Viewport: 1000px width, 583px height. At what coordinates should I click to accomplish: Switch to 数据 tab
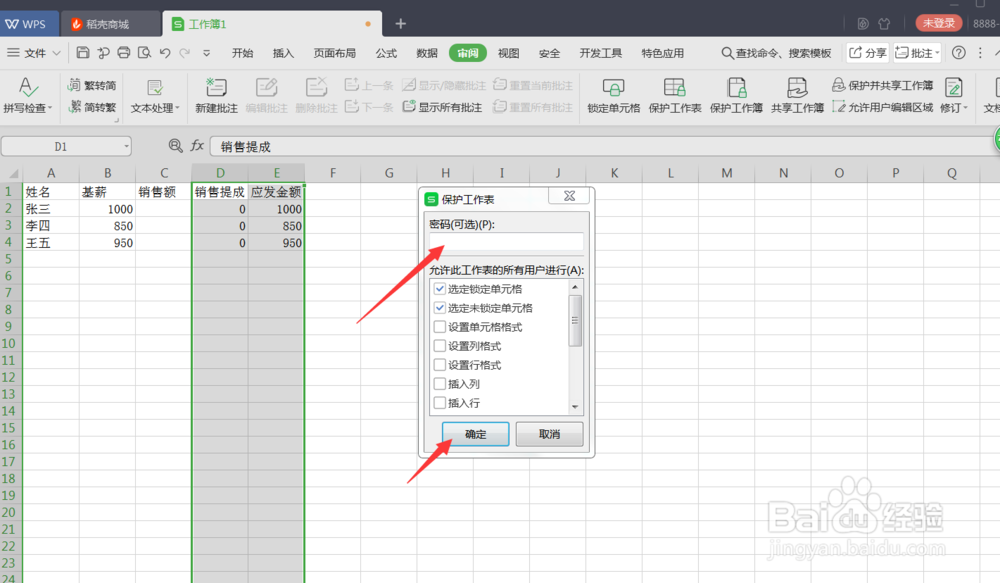[427, 53]
